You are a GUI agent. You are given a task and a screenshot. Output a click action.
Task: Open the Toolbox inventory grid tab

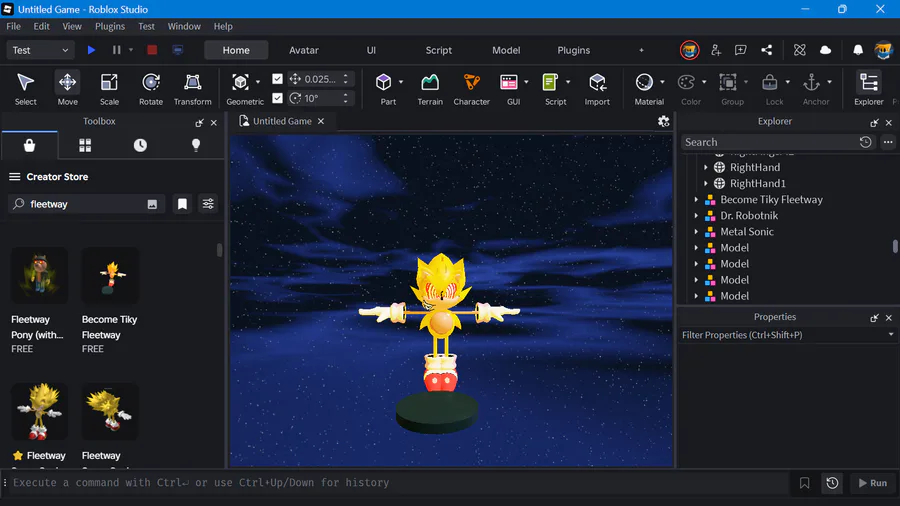[85, 145]
